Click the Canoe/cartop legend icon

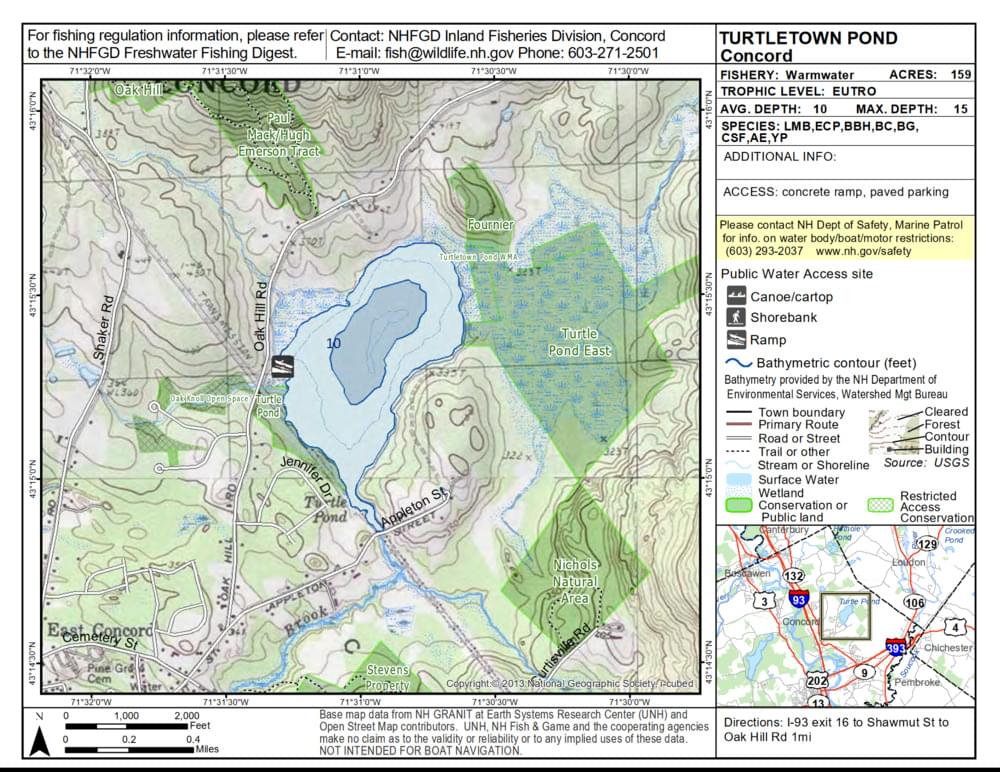(x=737, y=295)
